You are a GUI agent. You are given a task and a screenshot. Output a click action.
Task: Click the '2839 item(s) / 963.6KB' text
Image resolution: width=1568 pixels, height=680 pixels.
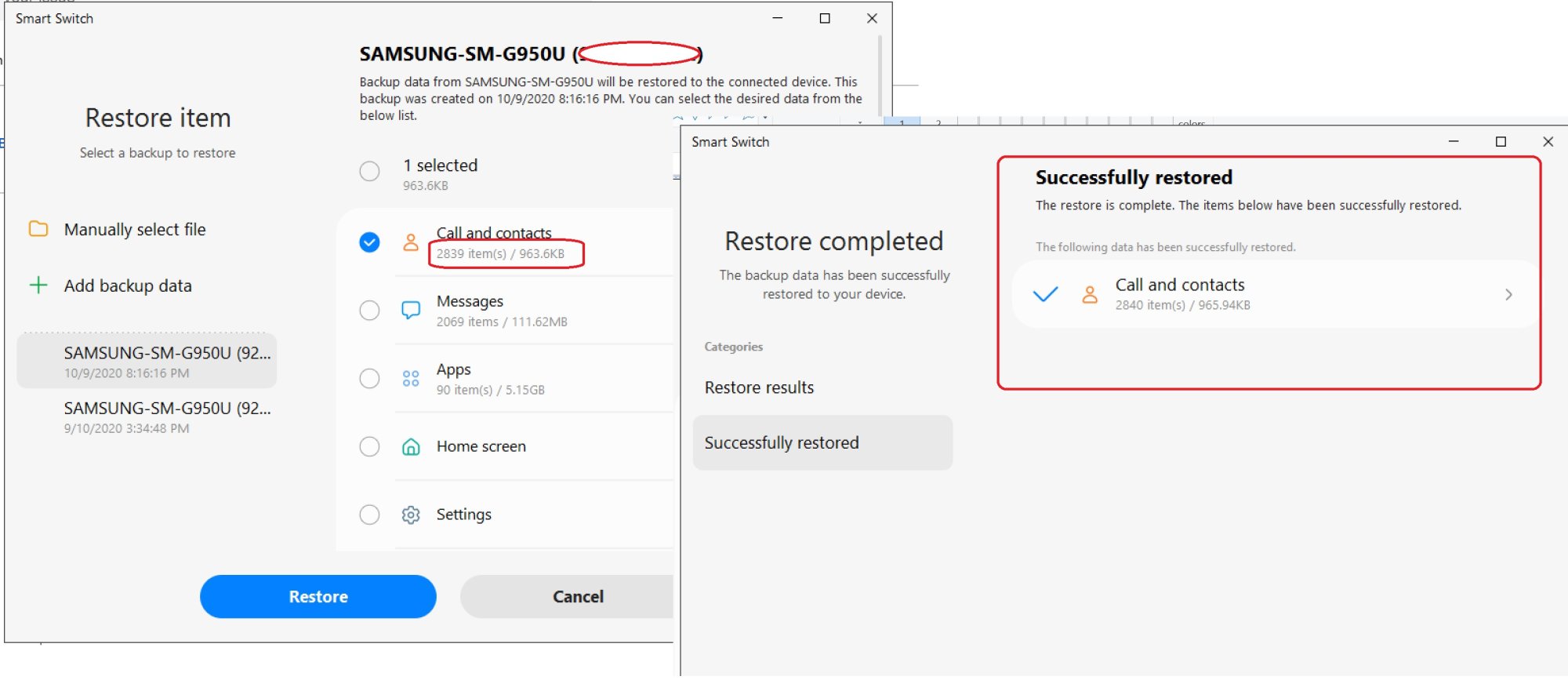tap(500, 254)
